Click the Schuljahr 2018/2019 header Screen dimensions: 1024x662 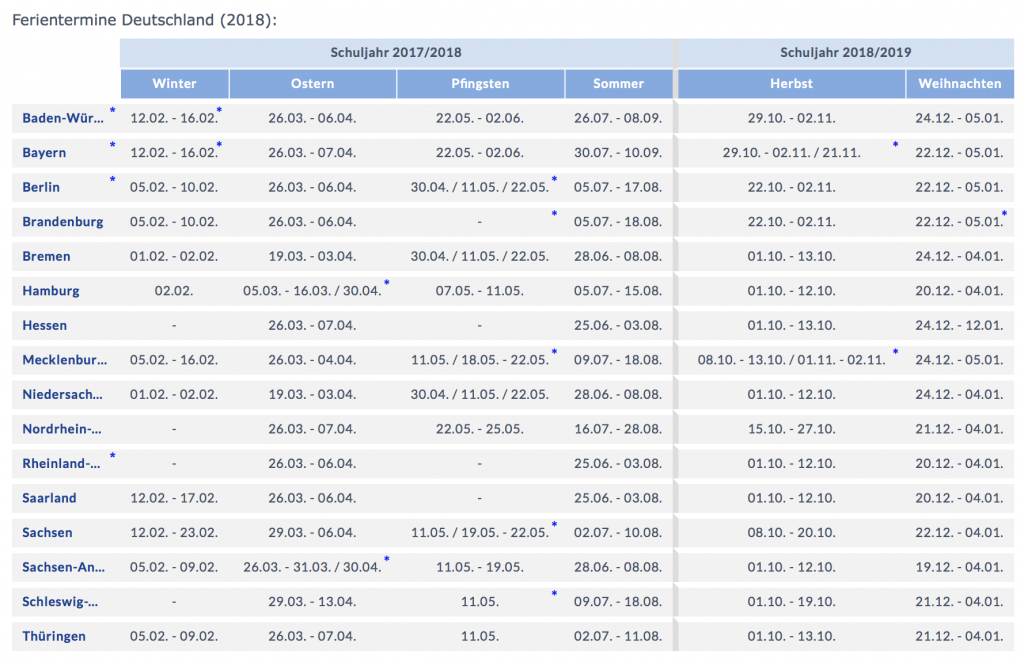click(x=845, y=53)
